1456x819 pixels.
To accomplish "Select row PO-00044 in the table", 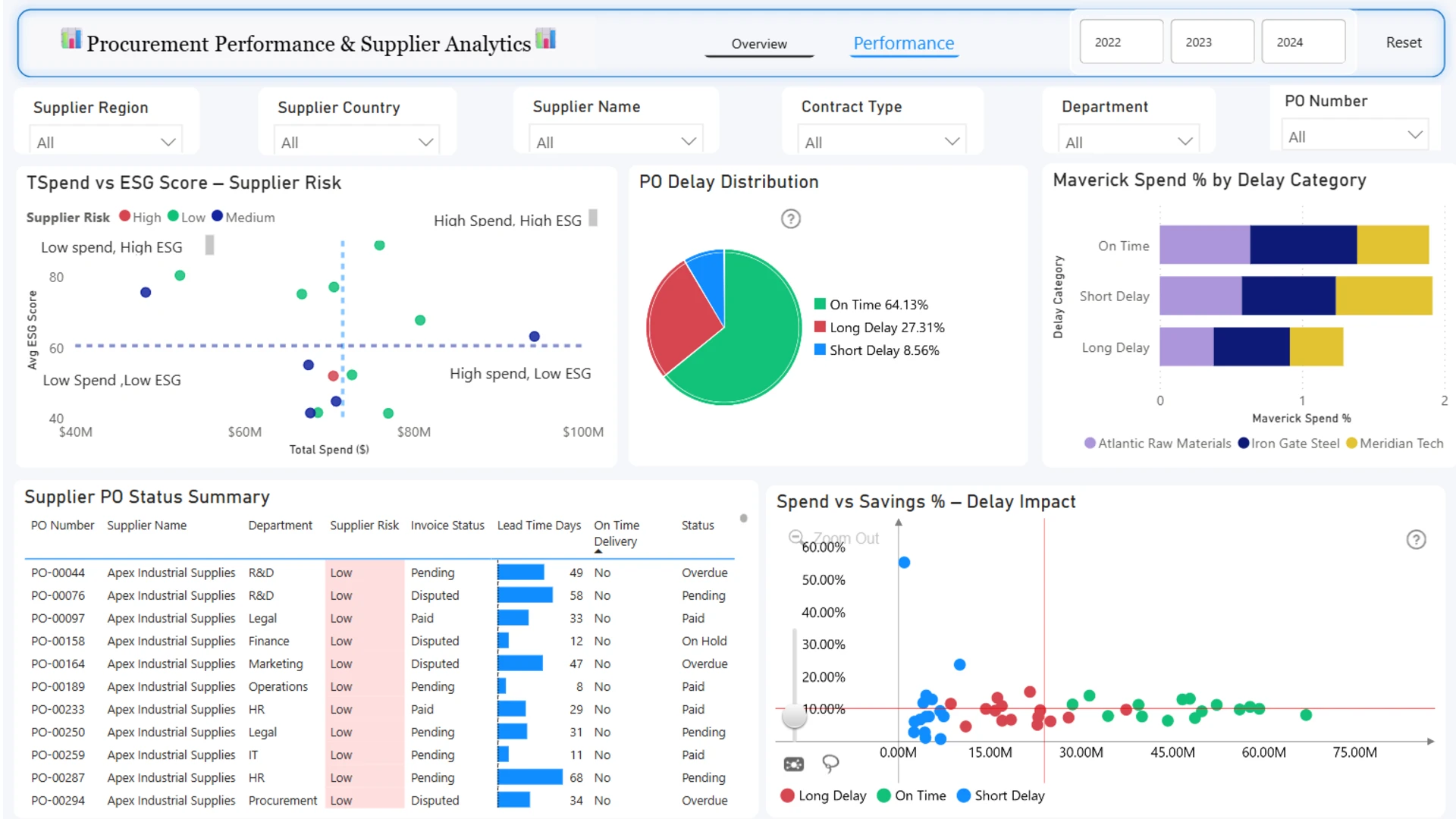I will click(379, 573).
